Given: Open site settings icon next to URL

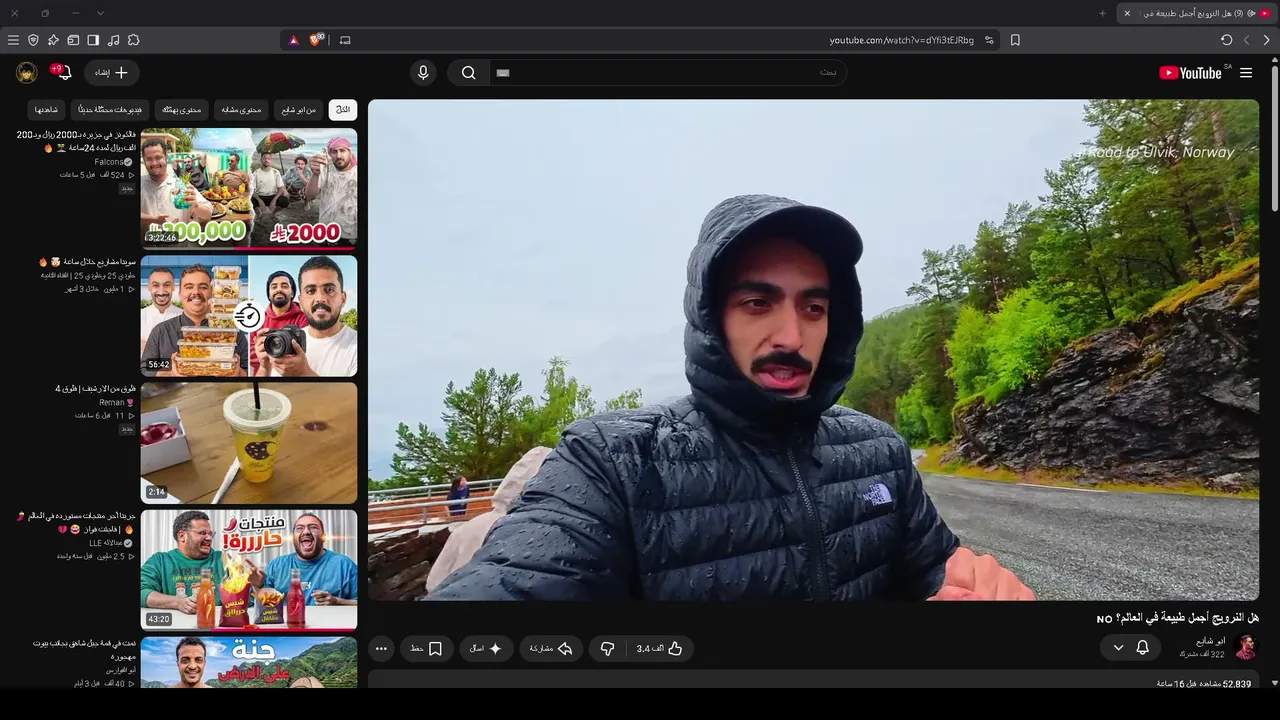Looking at the screenshot, I should pyautogui.click(x=989, y=40).
